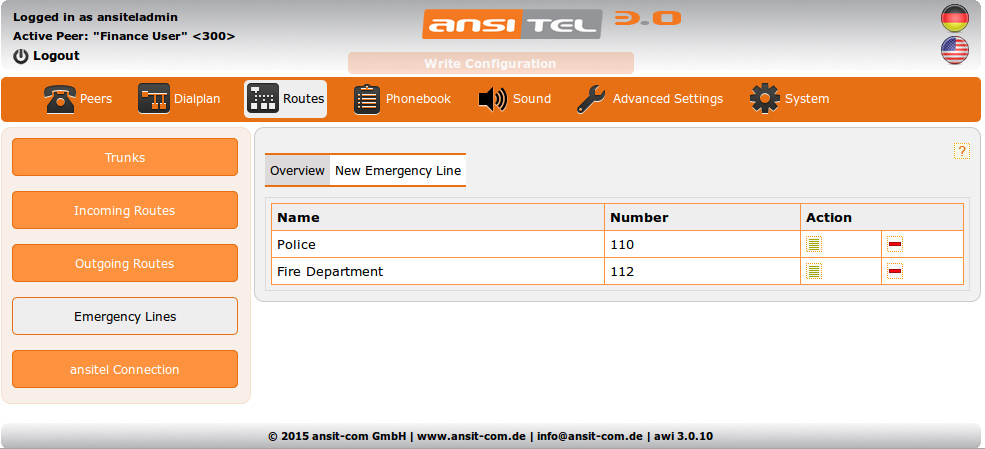Open the System menu
The image size is (985, 449).
[790, 99]
